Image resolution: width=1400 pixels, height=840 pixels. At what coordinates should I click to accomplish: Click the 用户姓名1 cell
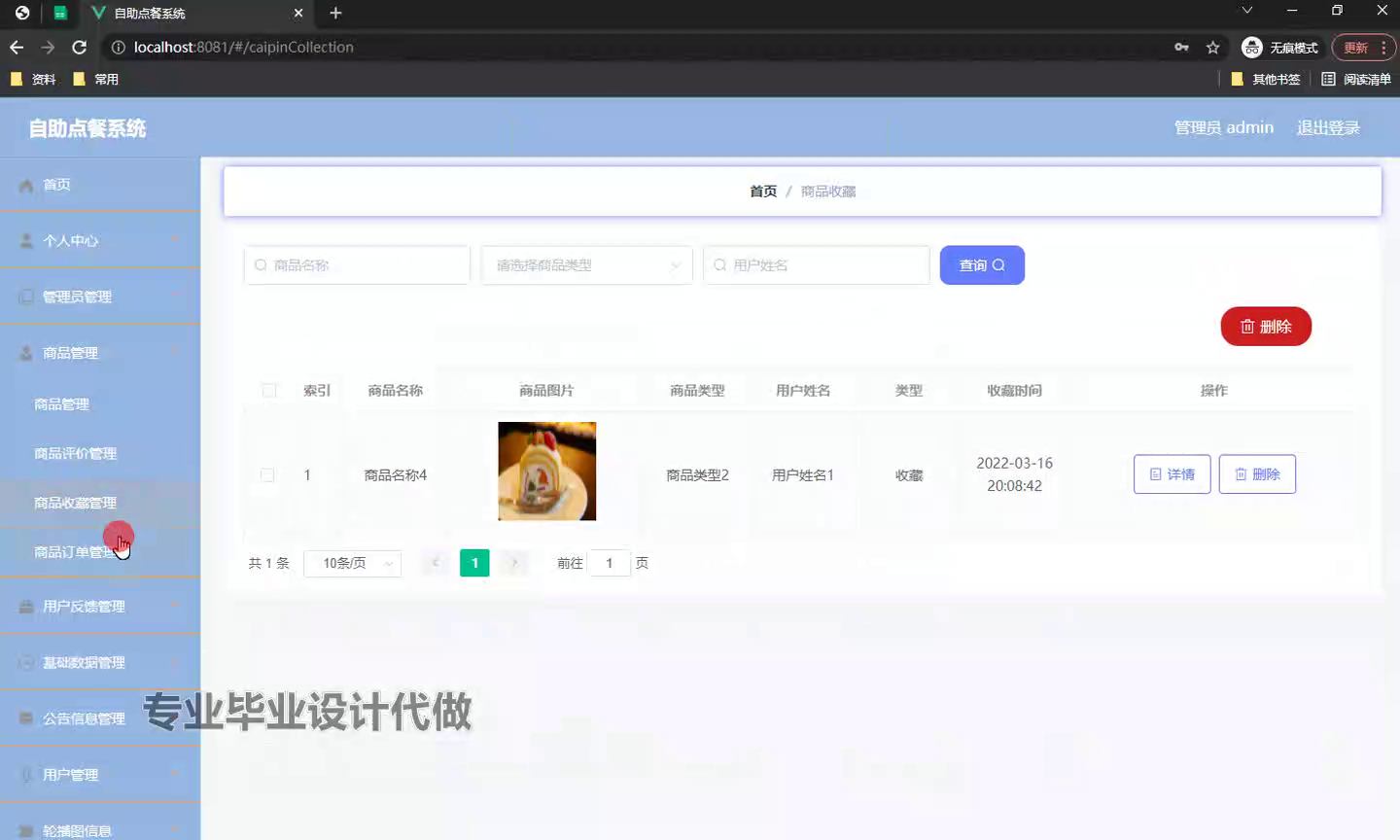click(803, 475)
